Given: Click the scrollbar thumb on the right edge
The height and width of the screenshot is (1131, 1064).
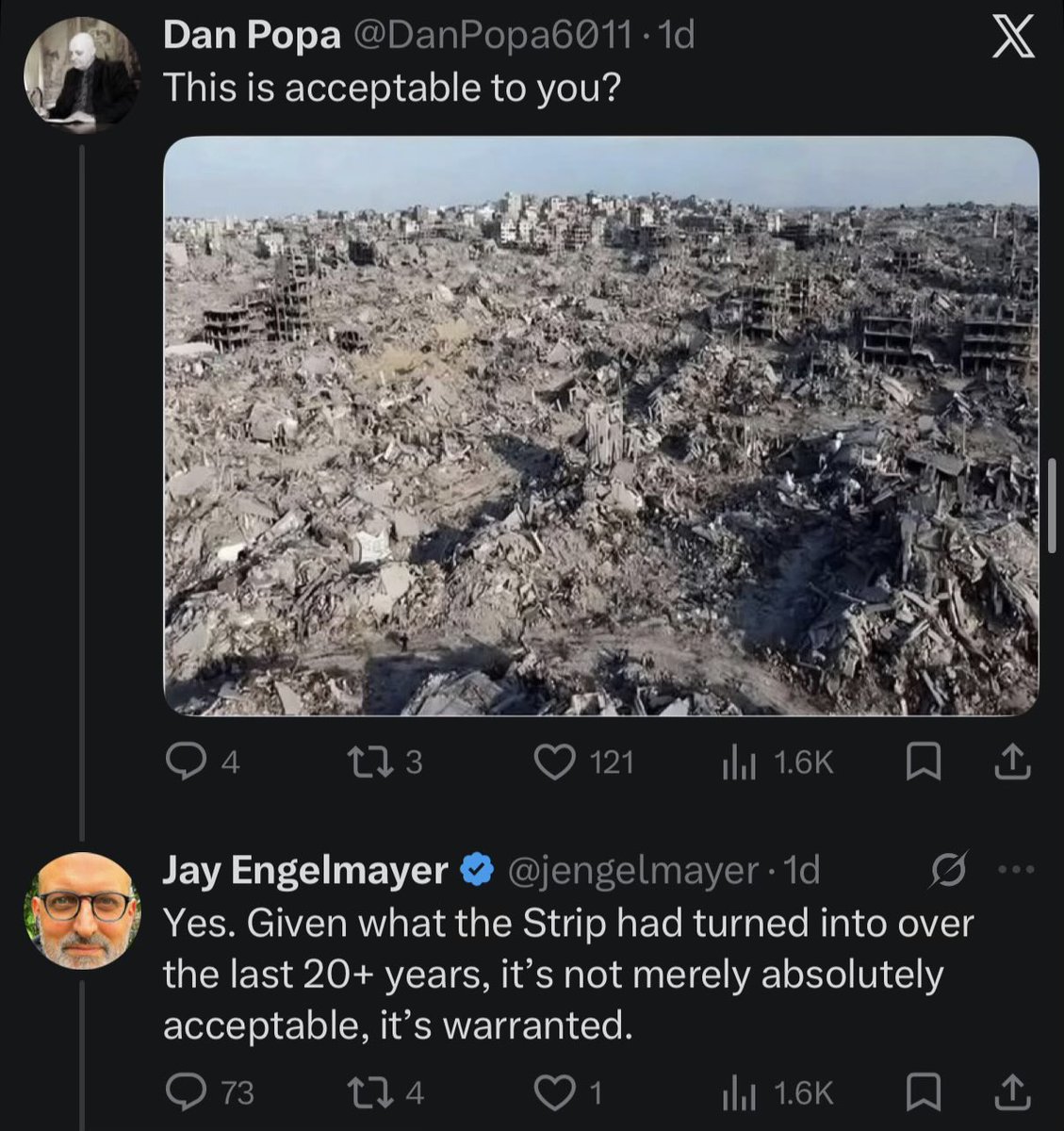Looking at the screenshot, I should (x=1054, y=505).
